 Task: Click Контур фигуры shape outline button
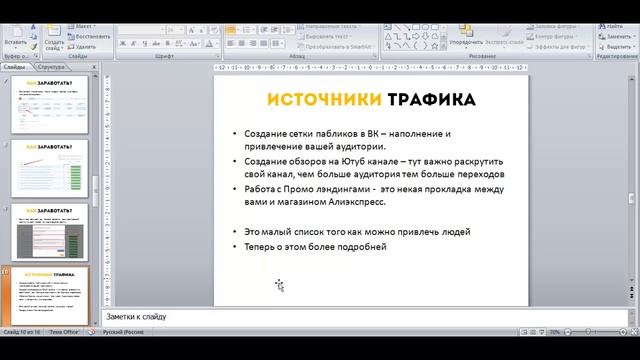pos(552,36)
